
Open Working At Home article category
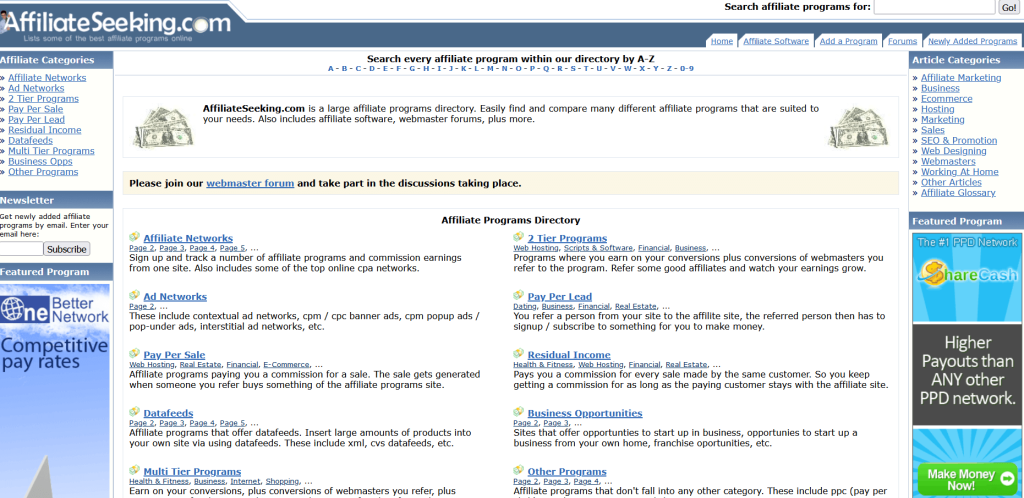click(x=959, y=172)
